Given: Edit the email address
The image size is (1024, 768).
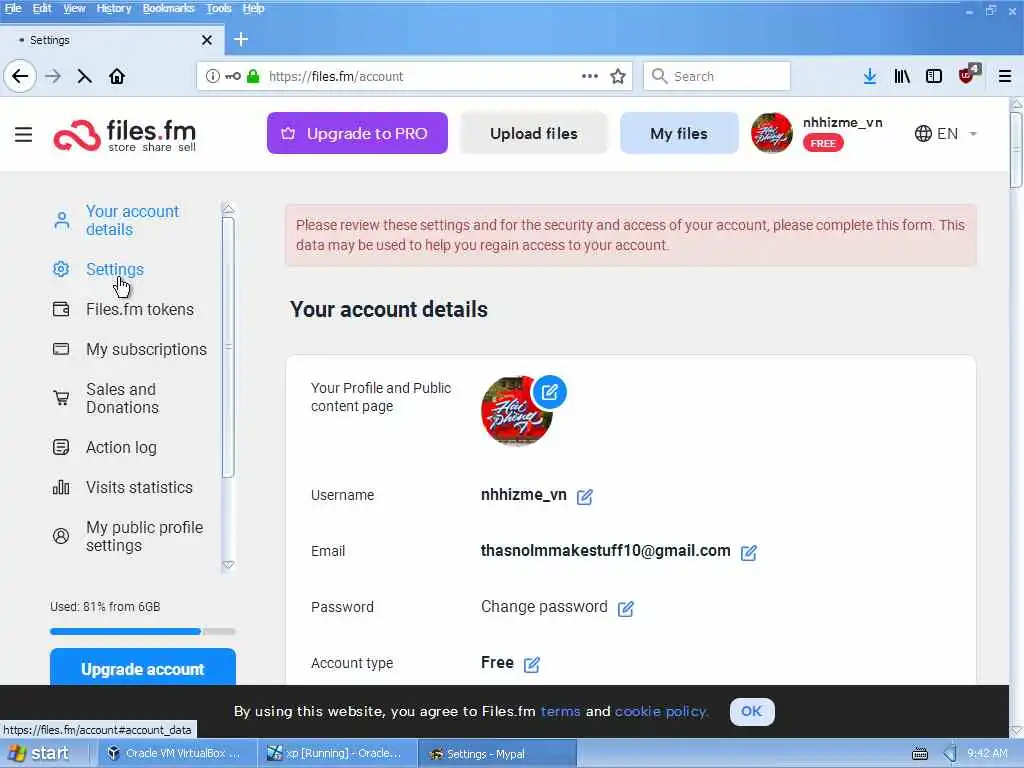Looking at the screenshot, I should tap(748, 552).
